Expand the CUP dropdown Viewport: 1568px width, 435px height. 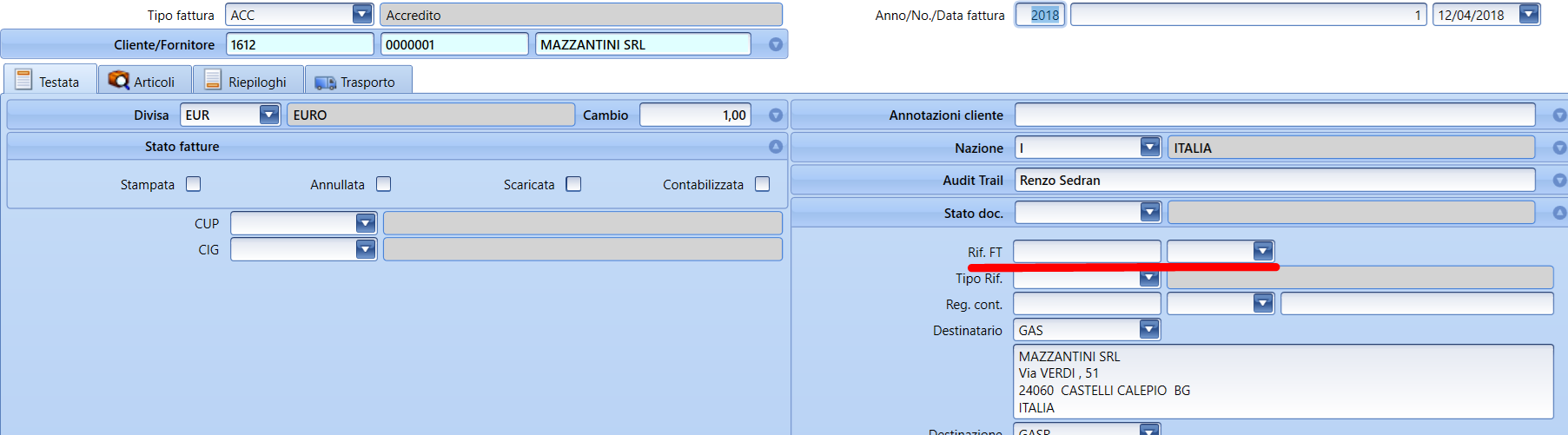[366, 223]
